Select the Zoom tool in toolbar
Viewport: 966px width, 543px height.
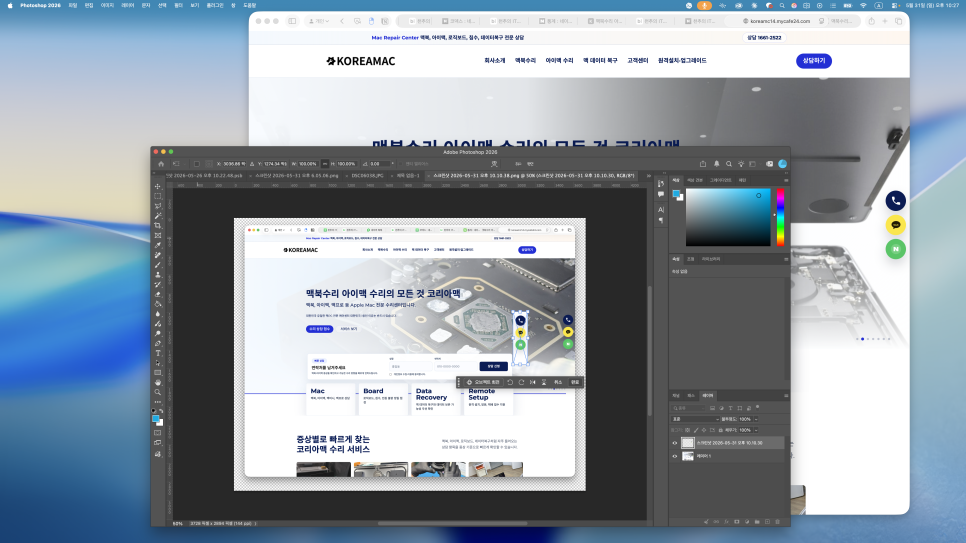tap(158, 392)
